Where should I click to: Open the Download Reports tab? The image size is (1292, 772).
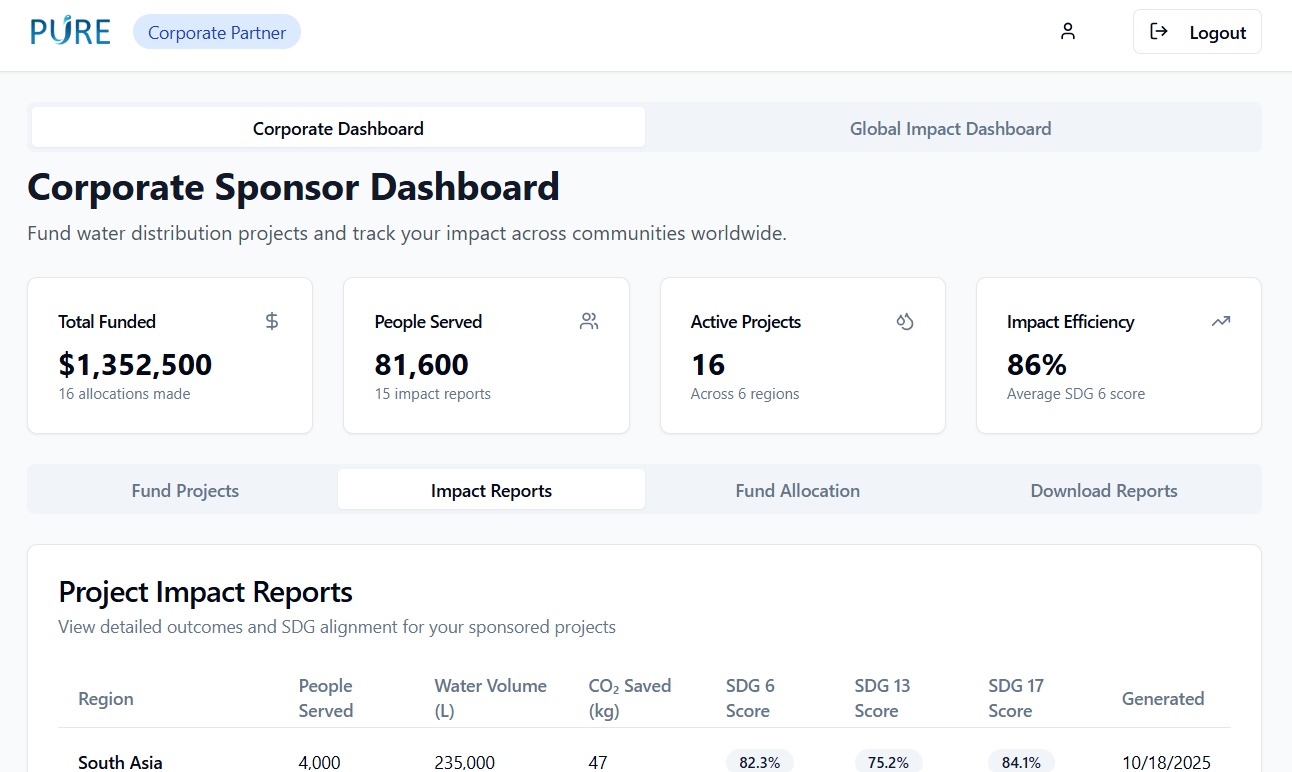1104,490
